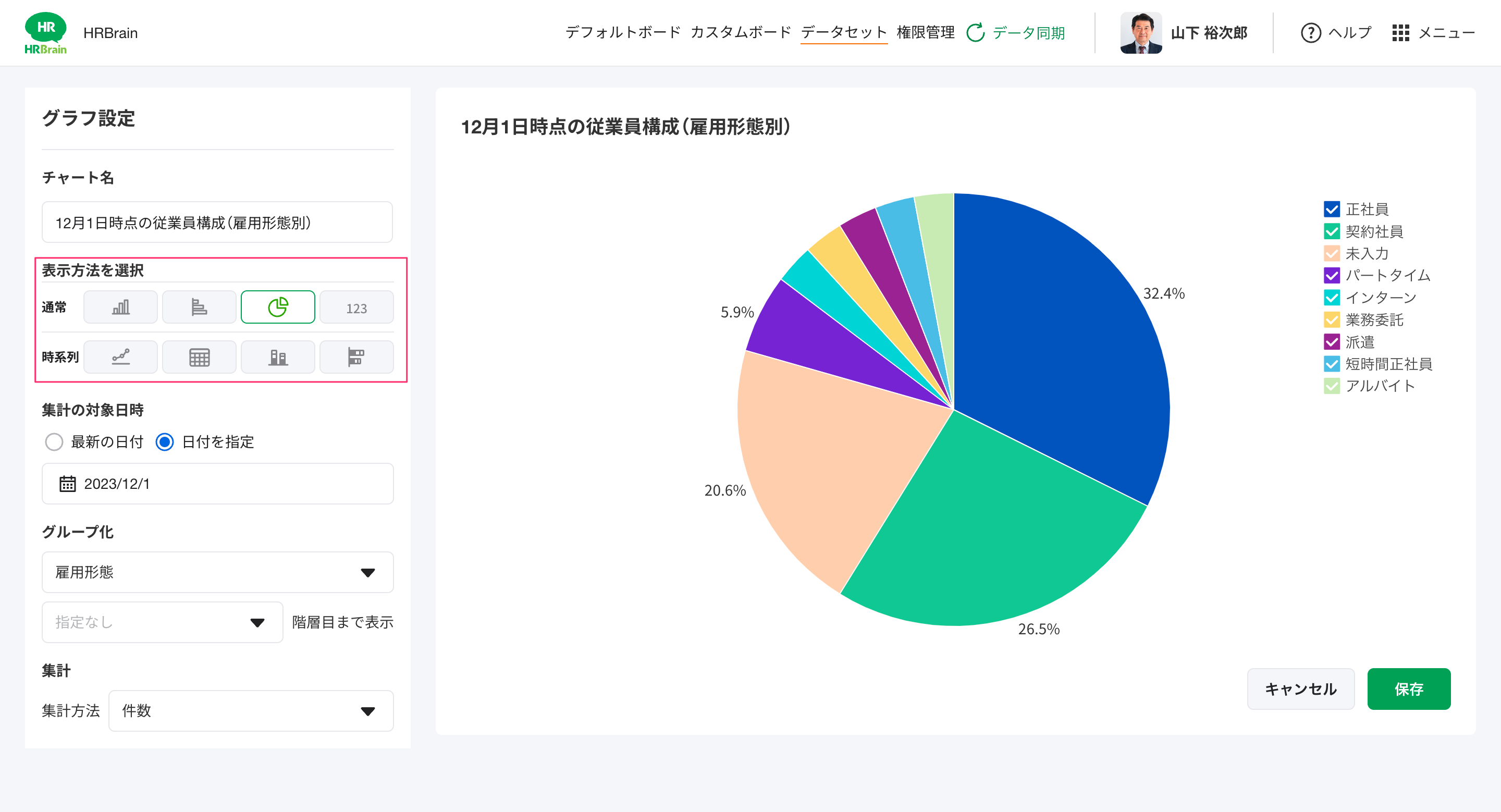The width and height of the screenshot is (1501, 812).
Task: Click the キャンセル button
Action: pyautogui.click(x=1300, y=688)
